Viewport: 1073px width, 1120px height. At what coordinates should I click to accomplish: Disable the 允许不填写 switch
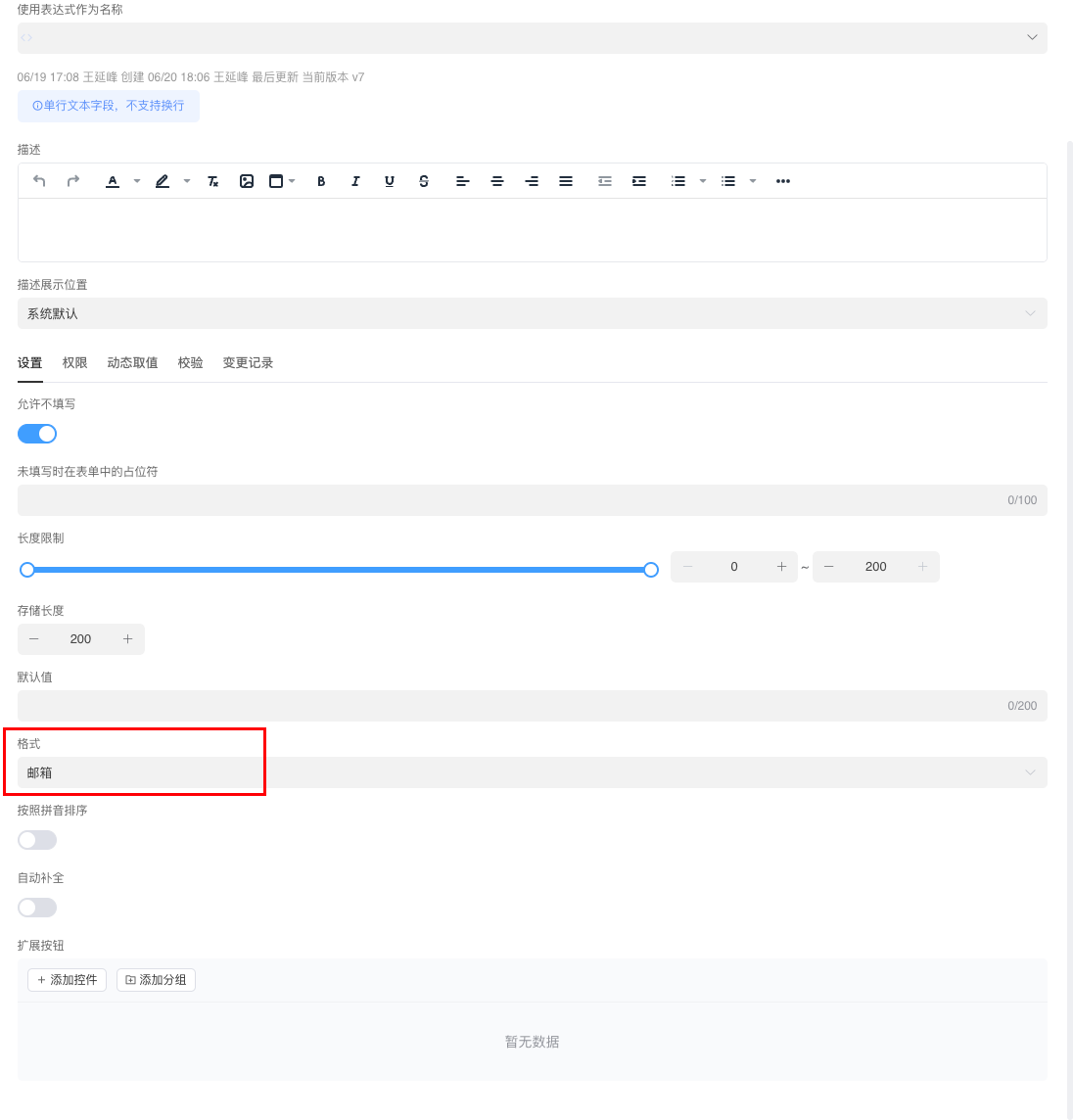coord(37,434)
